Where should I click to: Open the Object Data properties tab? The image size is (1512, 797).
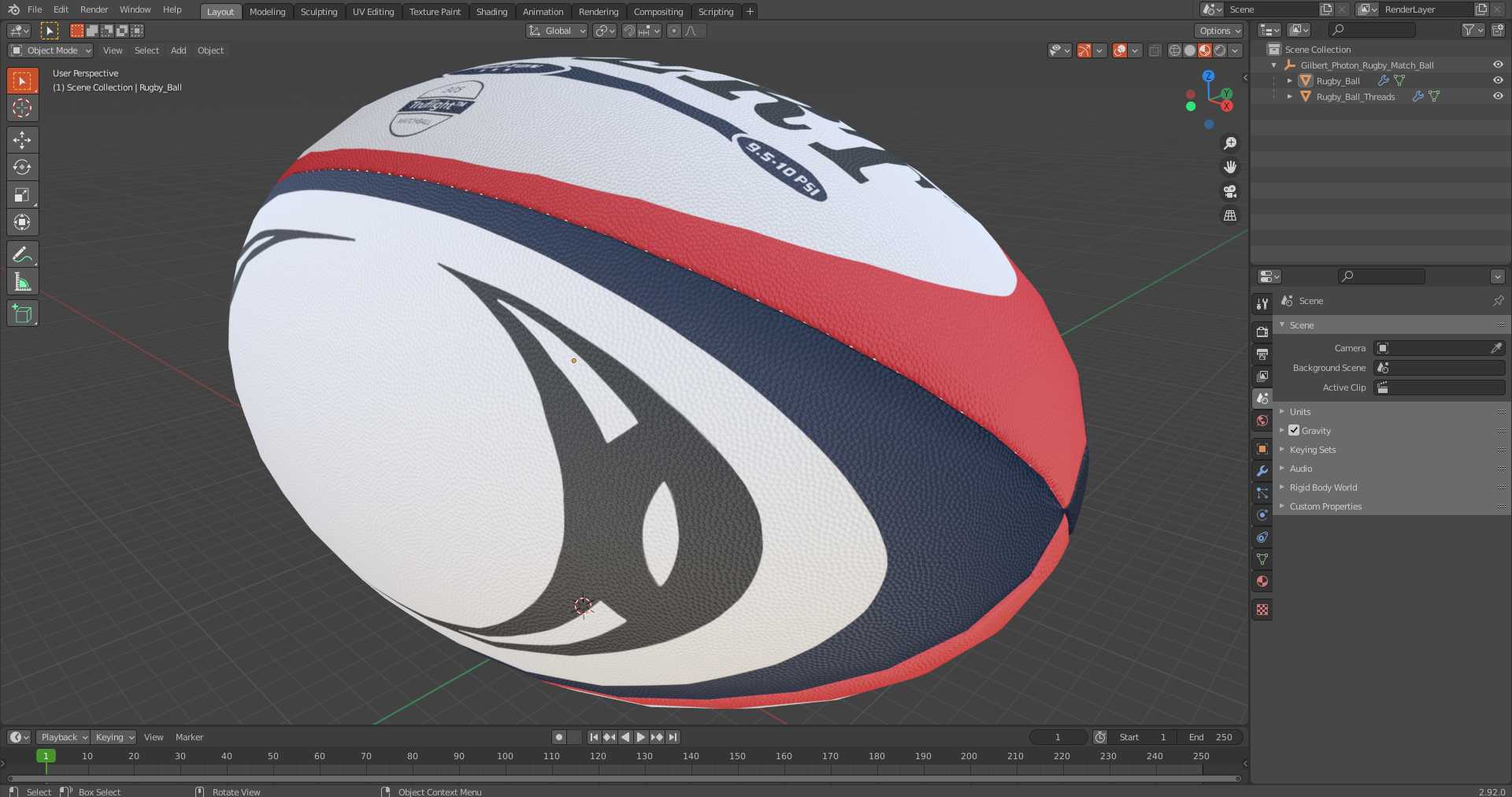tap(1262, 559)
